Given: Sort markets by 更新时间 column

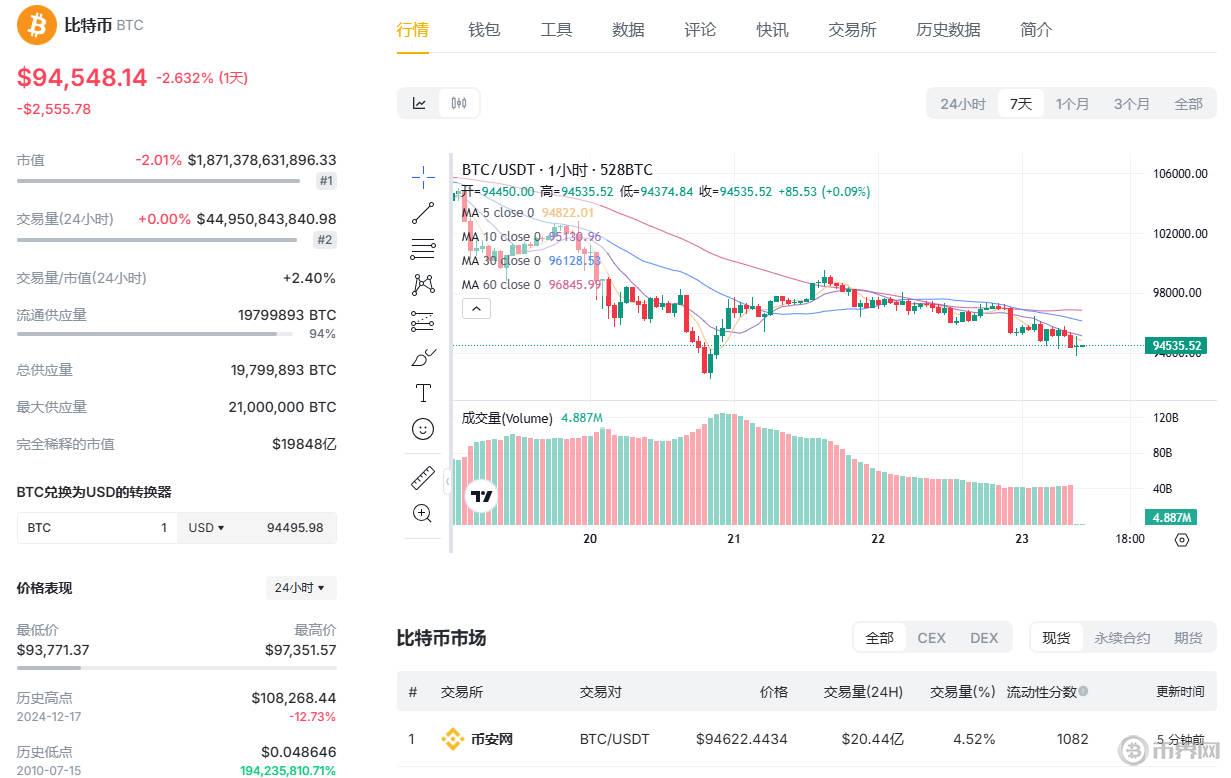Looking at the screenshot, I should (1180, 691).
